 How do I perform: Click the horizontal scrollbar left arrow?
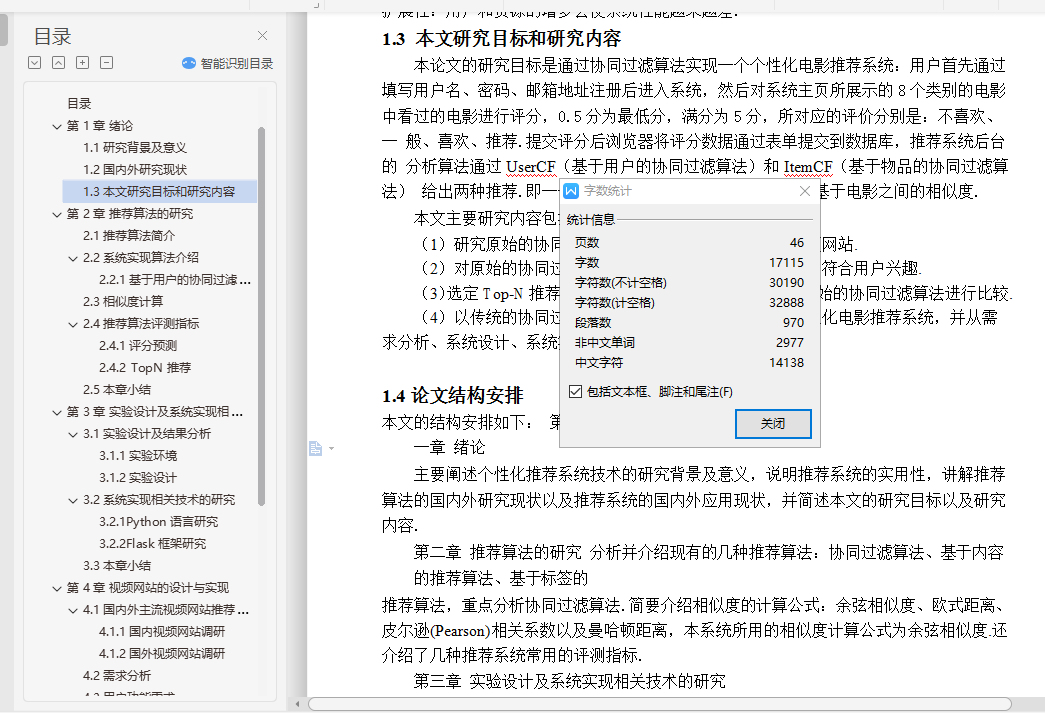coord(297,704)
